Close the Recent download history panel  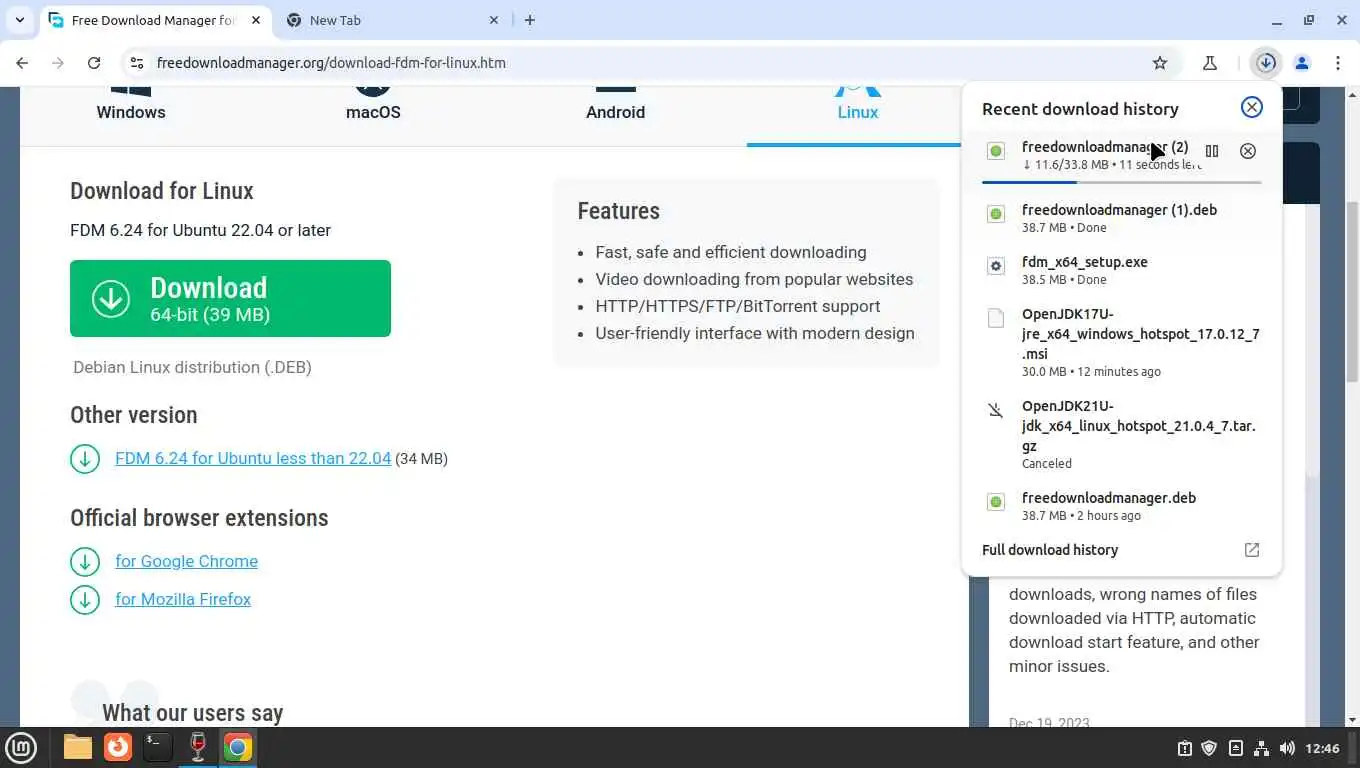(1251, 108)
